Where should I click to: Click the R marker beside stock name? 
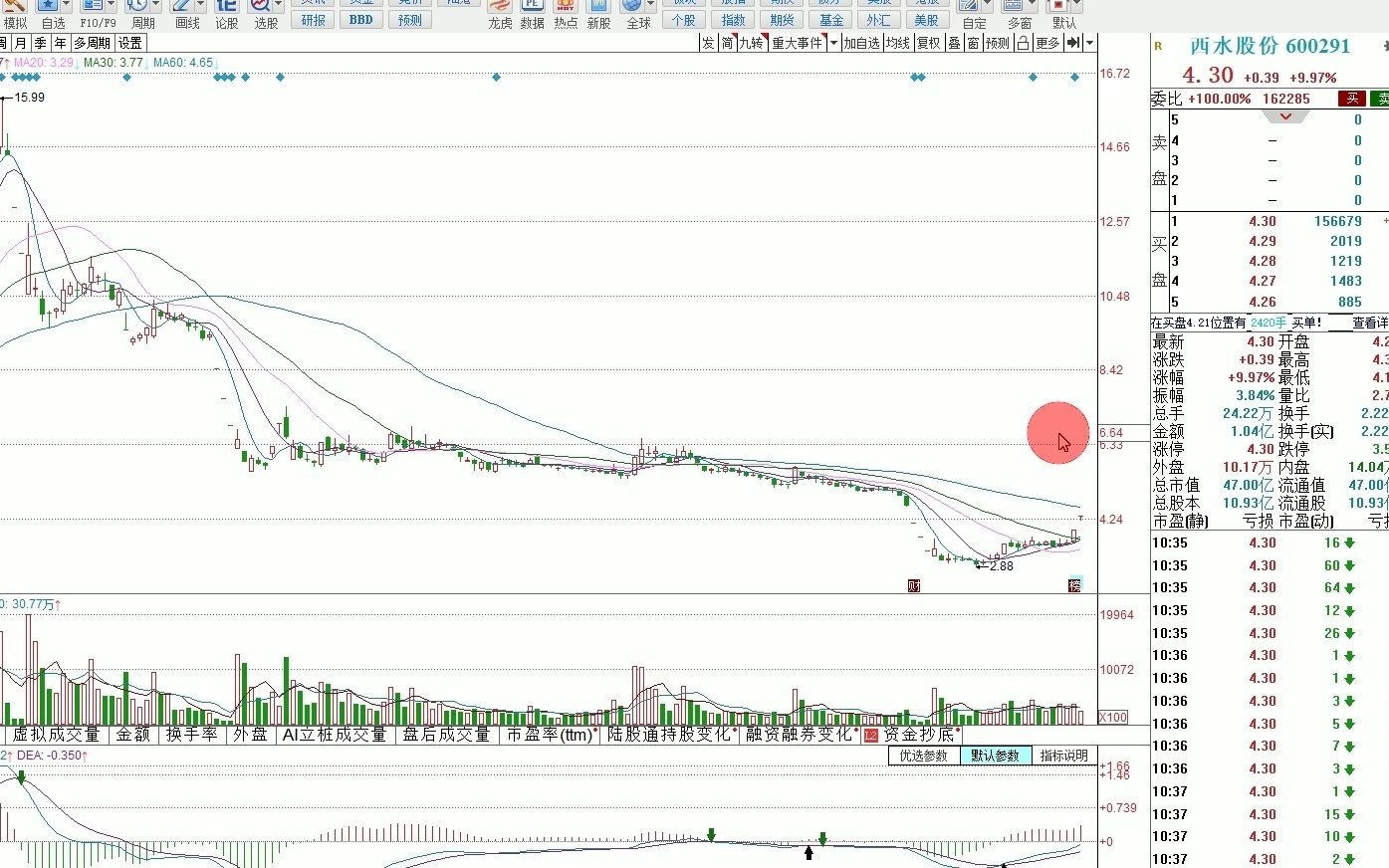pyautogui.click(x=1158, y=46)
